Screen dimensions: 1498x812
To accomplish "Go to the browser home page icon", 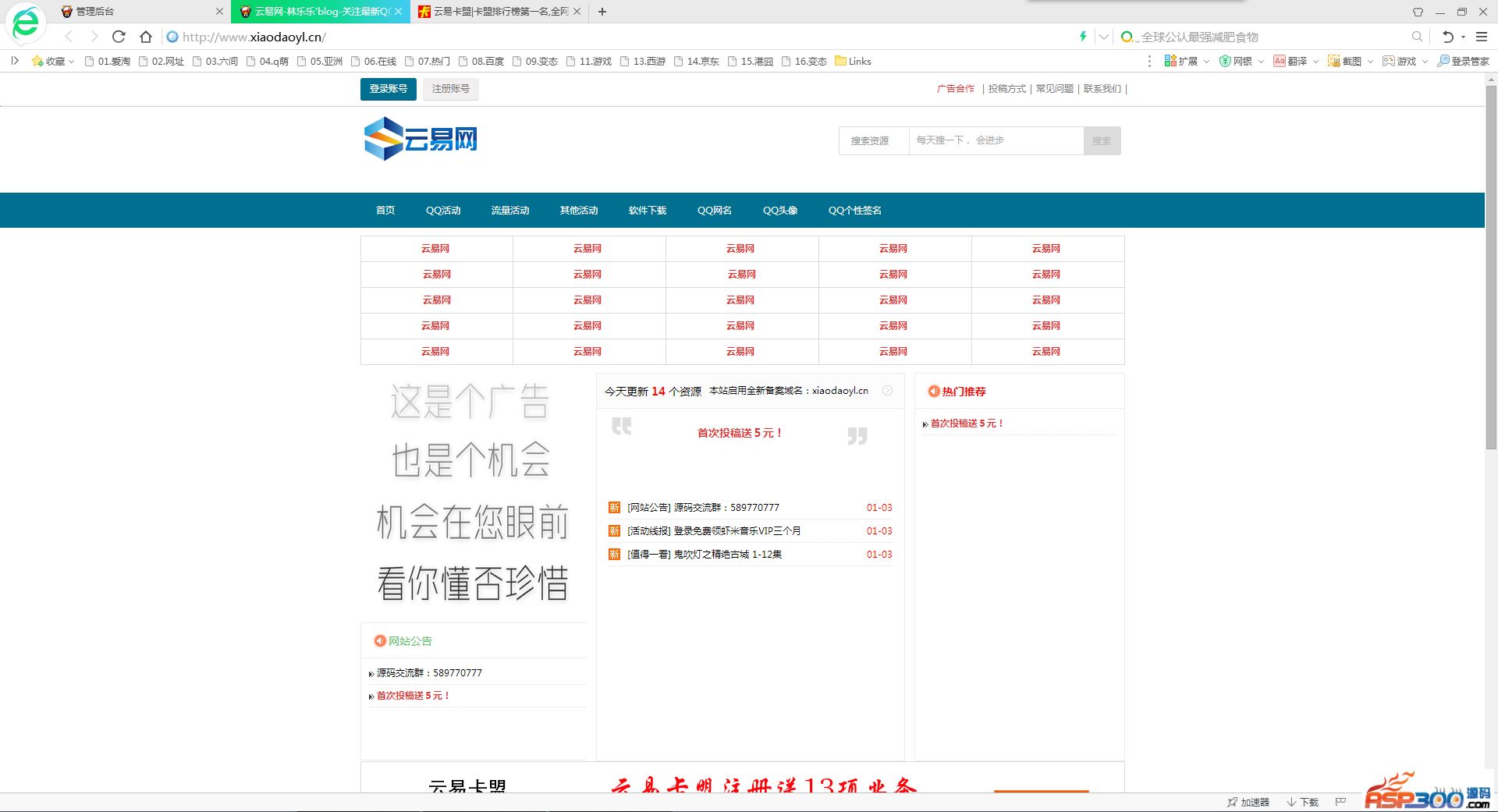I will (146, 37).
